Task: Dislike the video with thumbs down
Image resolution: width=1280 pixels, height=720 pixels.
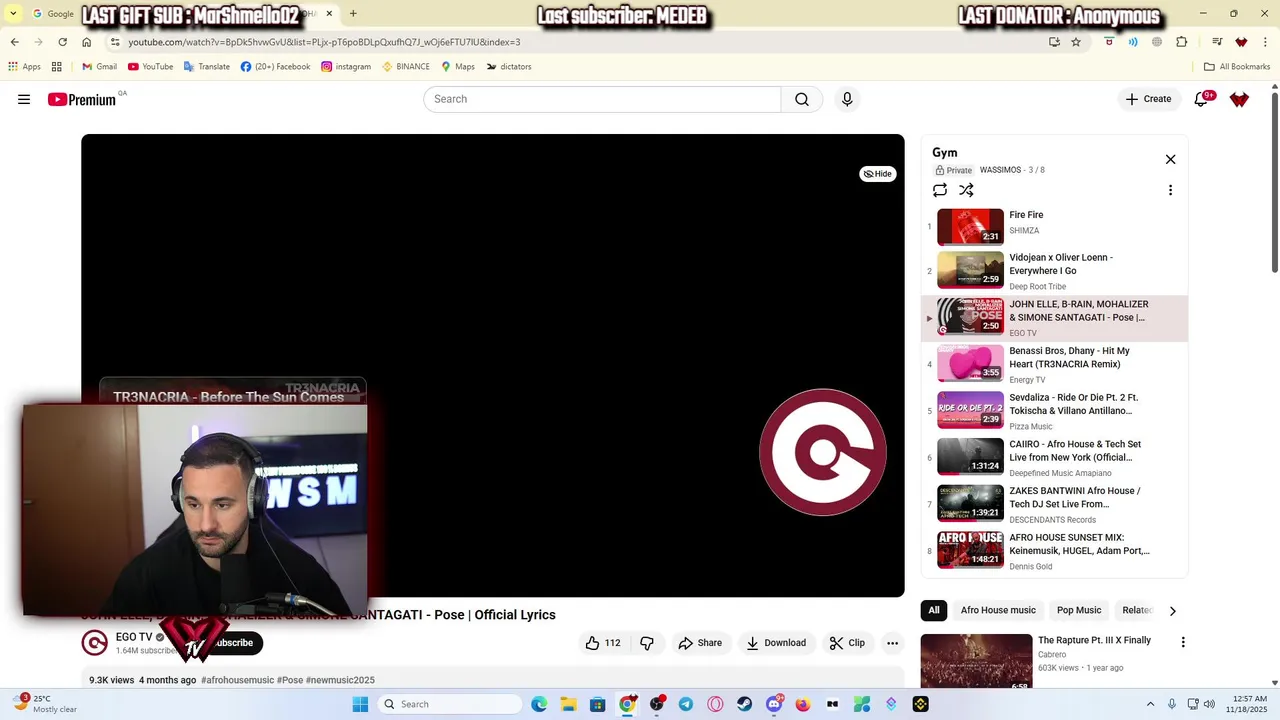Action: [x=647, y=643]
